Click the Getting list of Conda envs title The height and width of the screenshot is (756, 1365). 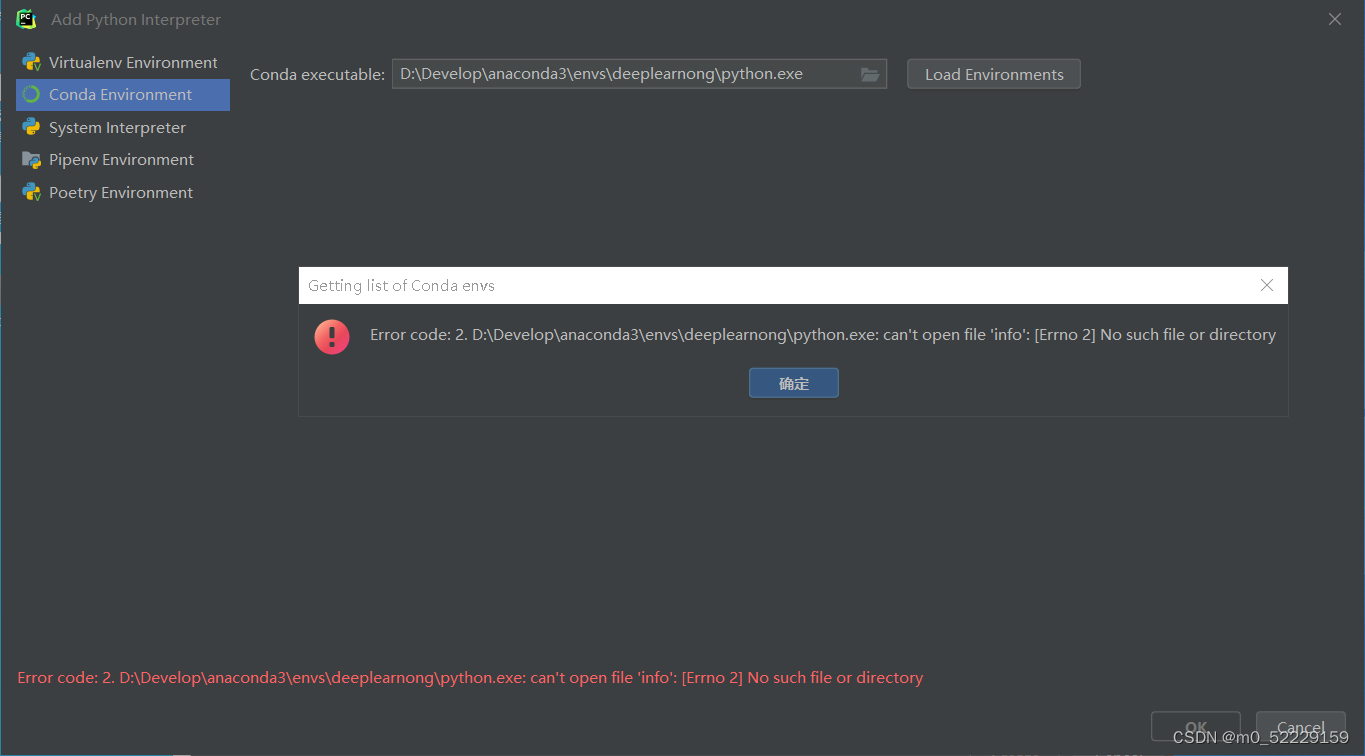pos(401,286)
